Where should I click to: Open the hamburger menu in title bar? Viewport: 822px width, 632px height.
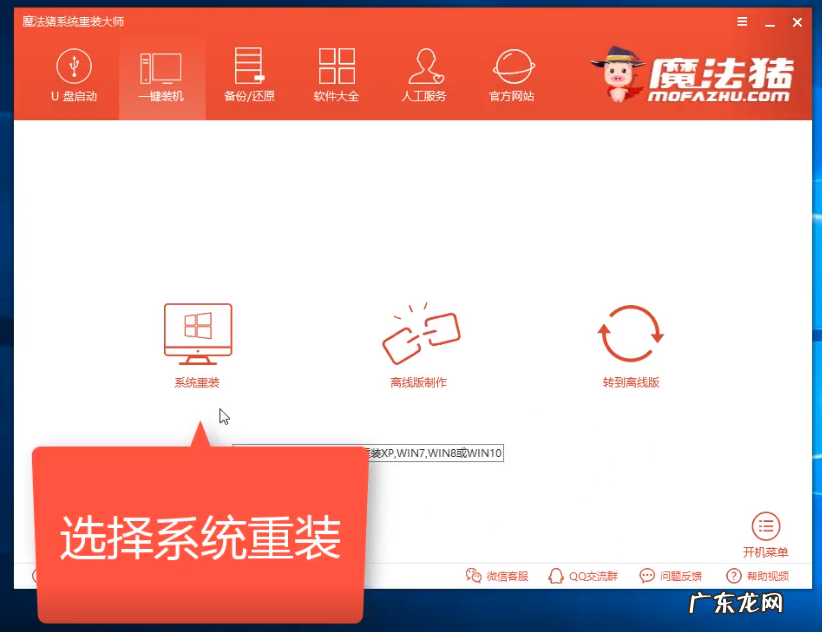(741, 20)
